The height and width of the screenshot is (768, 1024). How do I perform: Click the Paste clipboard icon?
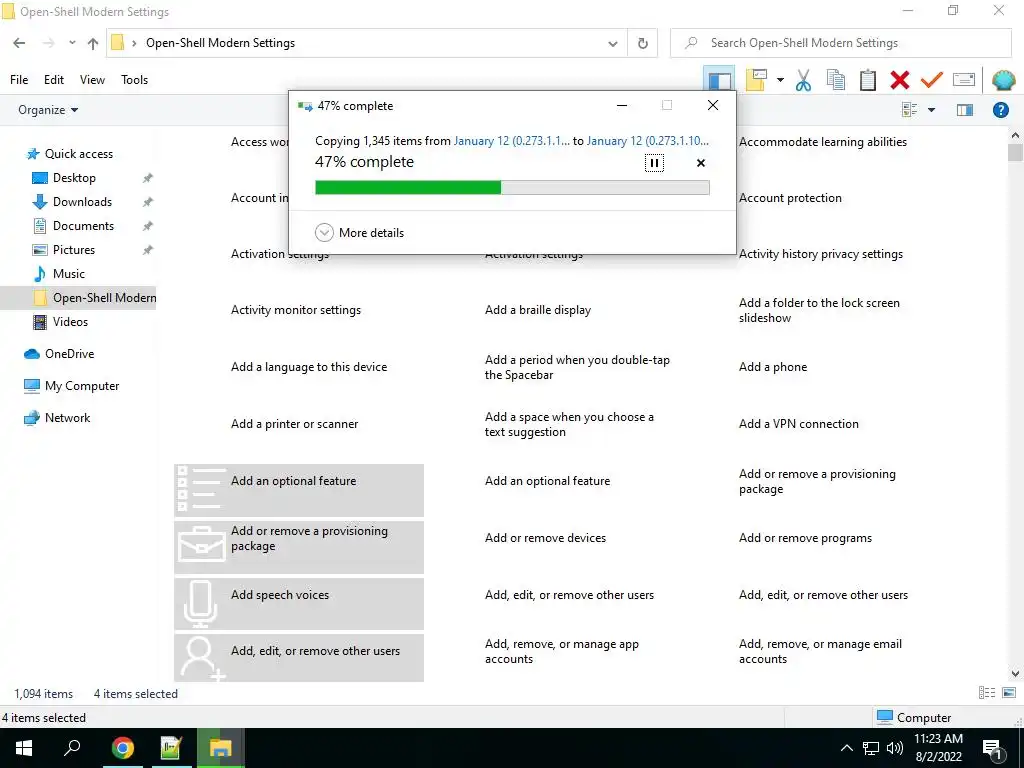pyautogui.click(x=867, y=80)
